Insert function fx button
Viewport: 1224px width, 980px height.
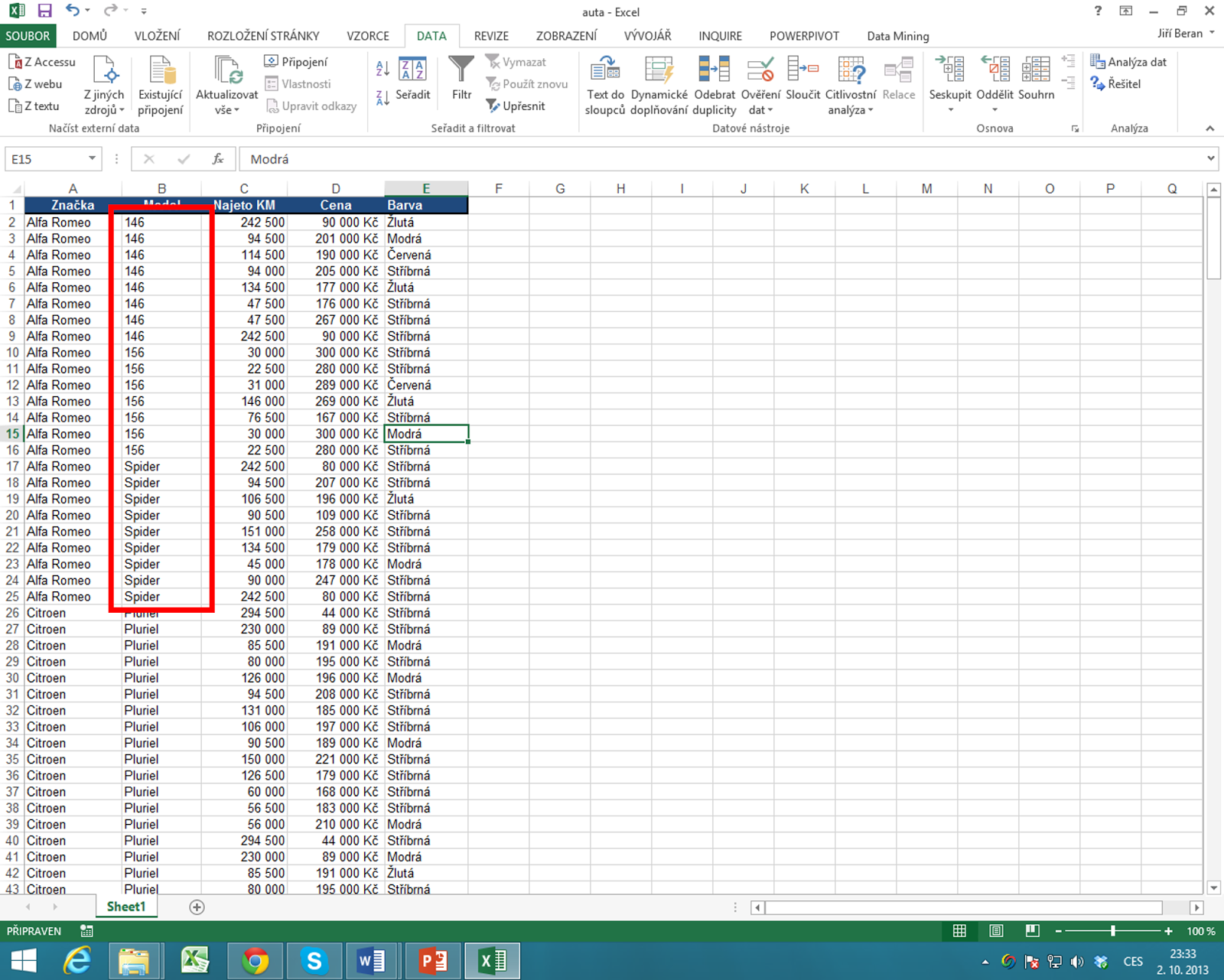[217, 159]
